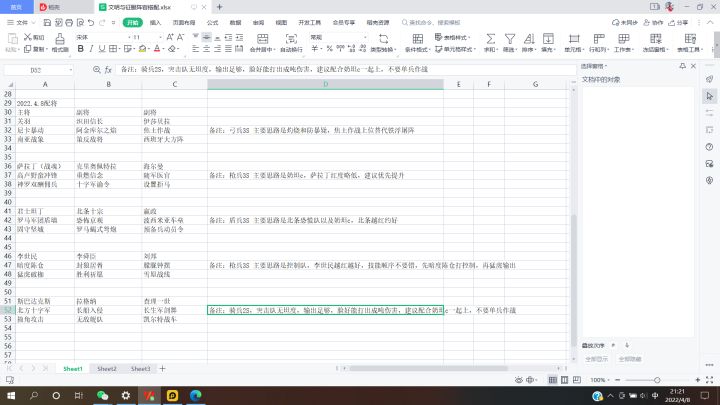Click the Filter funnel icon
Viewport: 720px width, 405px height.
(x=510, y=39)
